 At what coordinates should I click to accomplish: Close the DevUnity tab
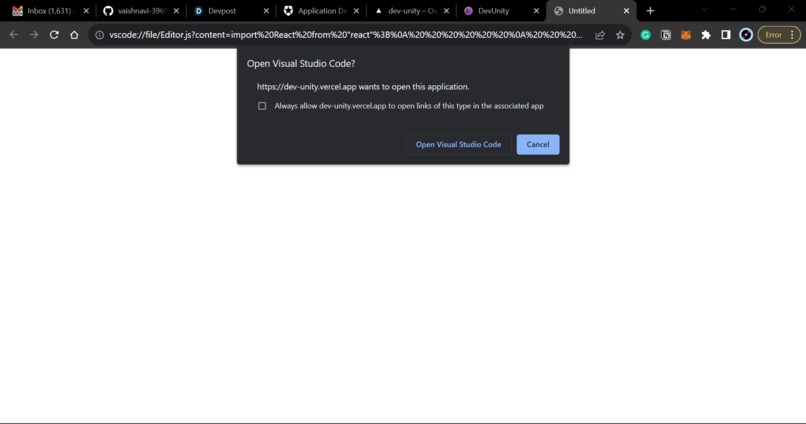(x=536, y=11)
